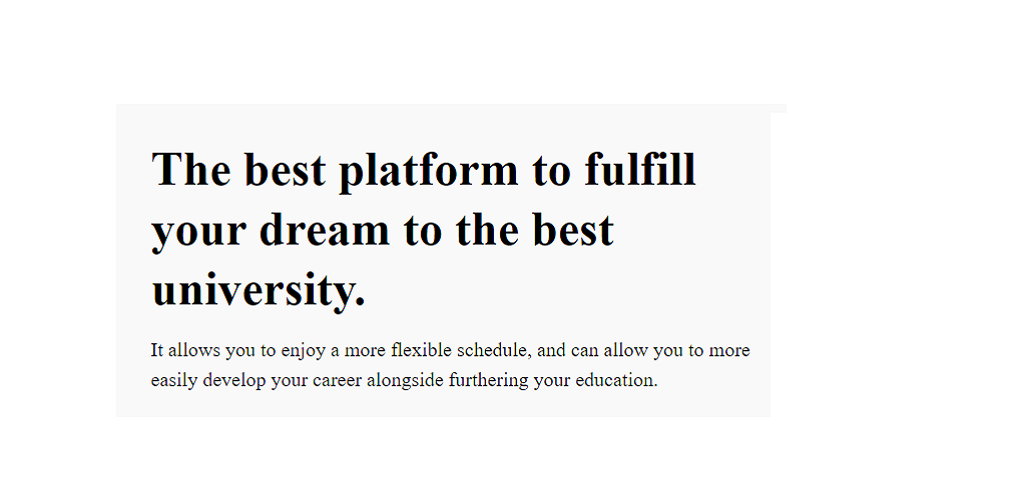Click 'the' before 'best' on second line
The image size is (1024, 500).
[487, 230]
